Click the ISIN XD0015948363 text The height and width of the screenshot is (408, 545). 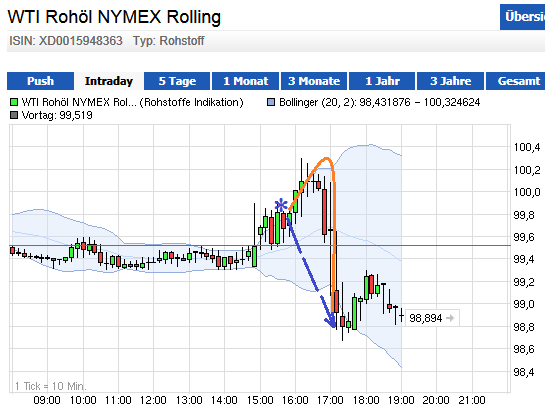pos(66,41)
